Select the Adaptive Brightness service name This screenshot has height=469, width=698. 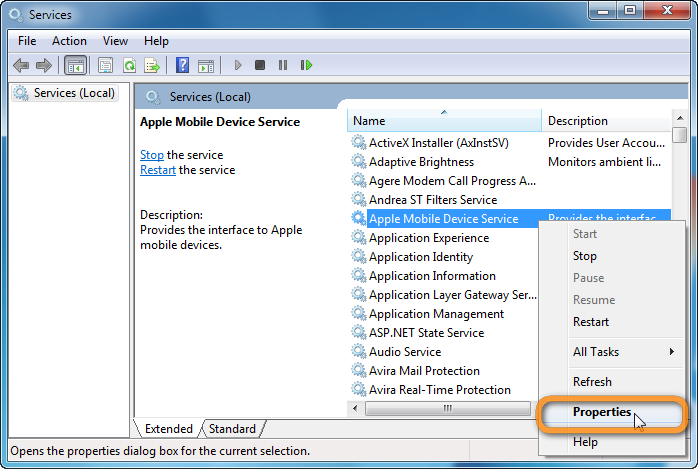[x=422, y=162]
